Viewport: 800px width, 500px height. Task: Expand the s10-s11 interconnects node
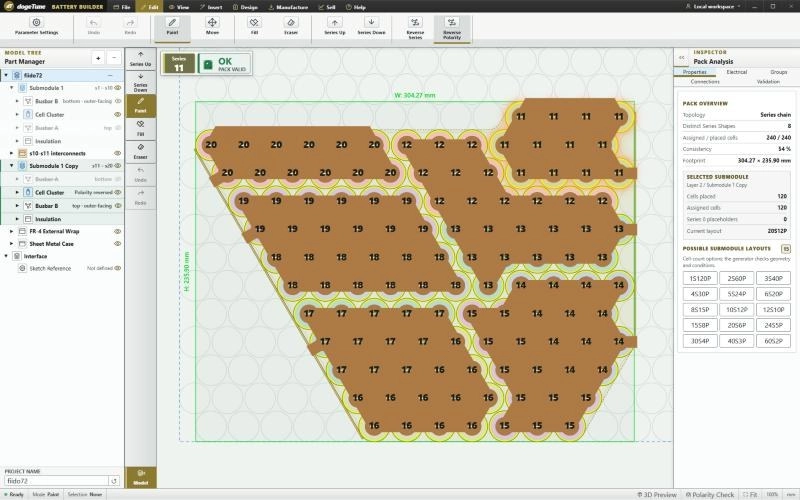[x=12, y=153]
